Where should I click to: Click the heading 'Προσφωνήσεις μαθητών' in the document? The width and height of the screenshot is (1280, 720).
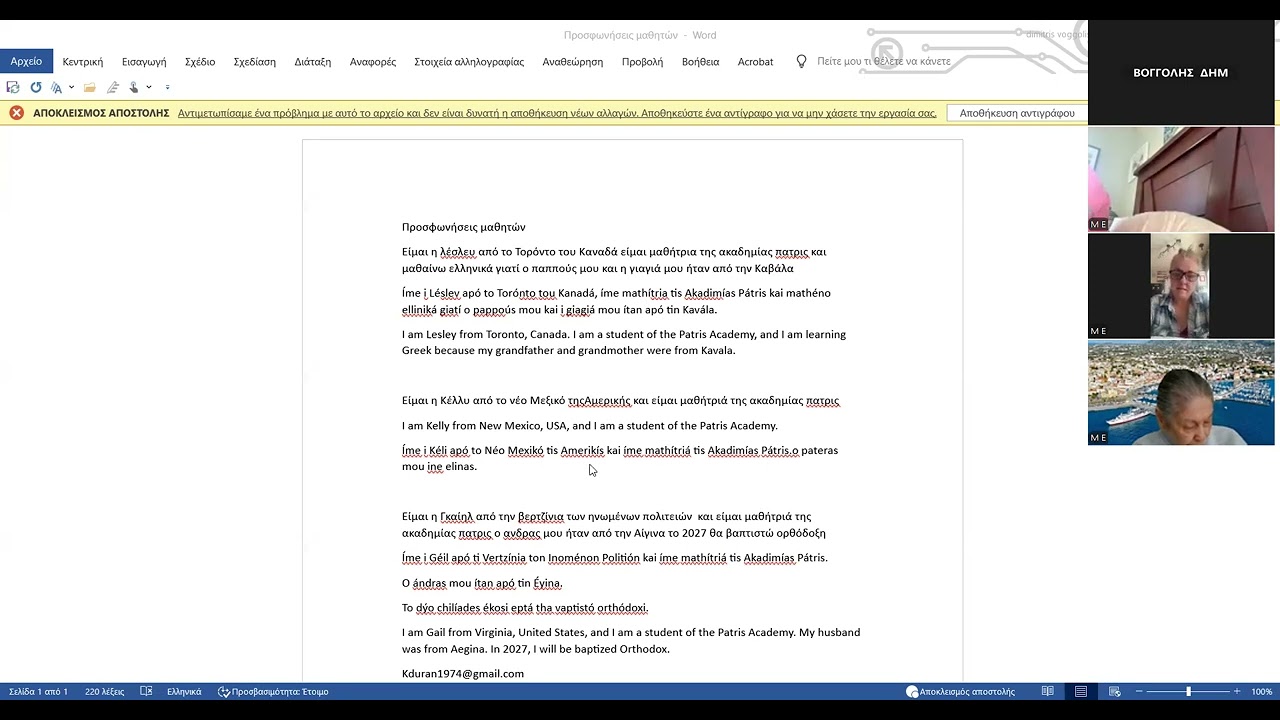[x=463, y=227]
